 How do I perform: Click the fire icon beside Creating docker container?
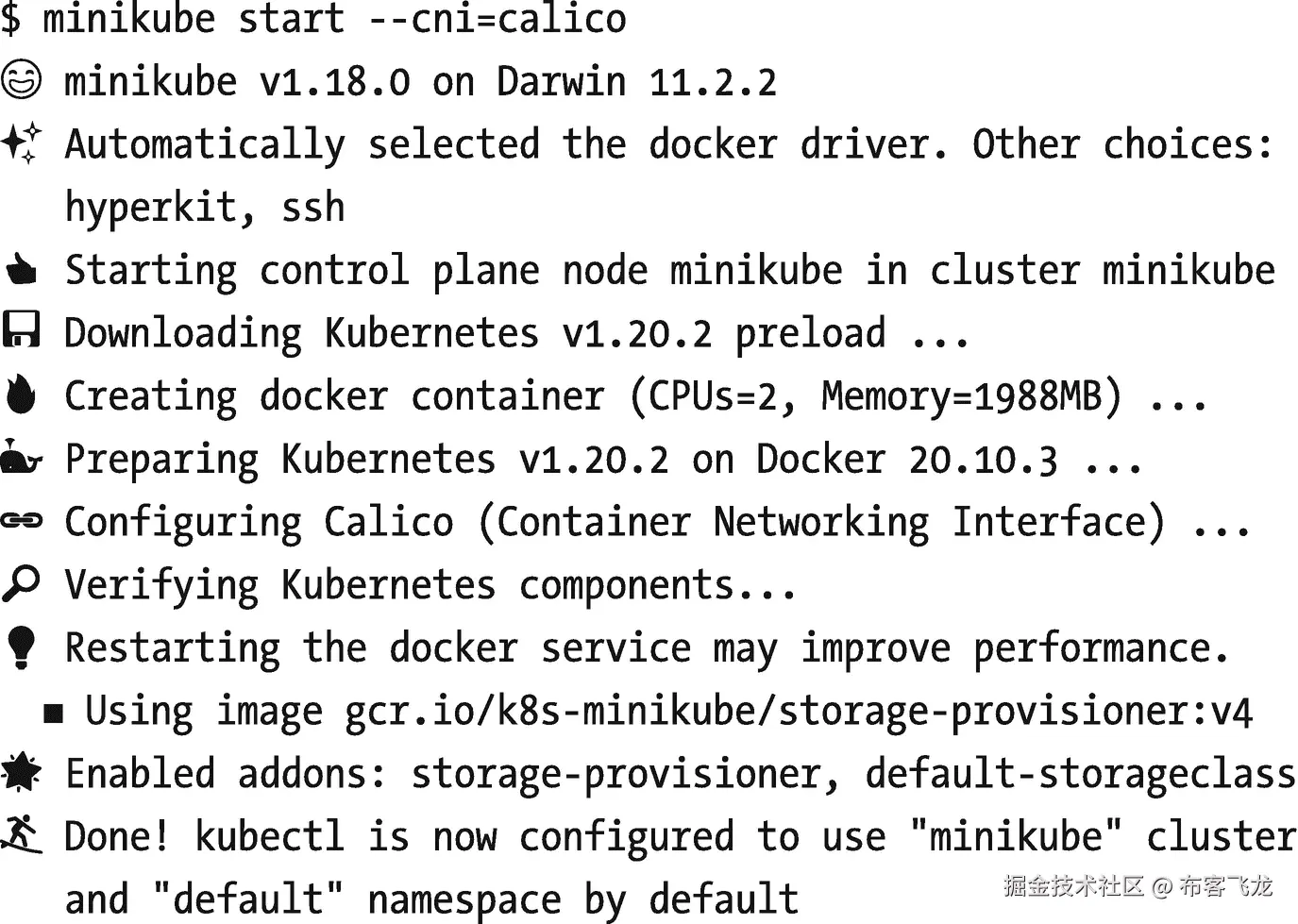click(21, 395)
